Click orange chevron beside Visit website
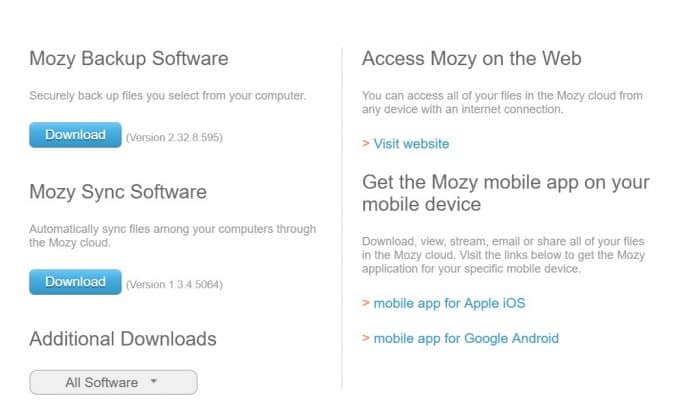680x408 pixels. click(366, 143)
